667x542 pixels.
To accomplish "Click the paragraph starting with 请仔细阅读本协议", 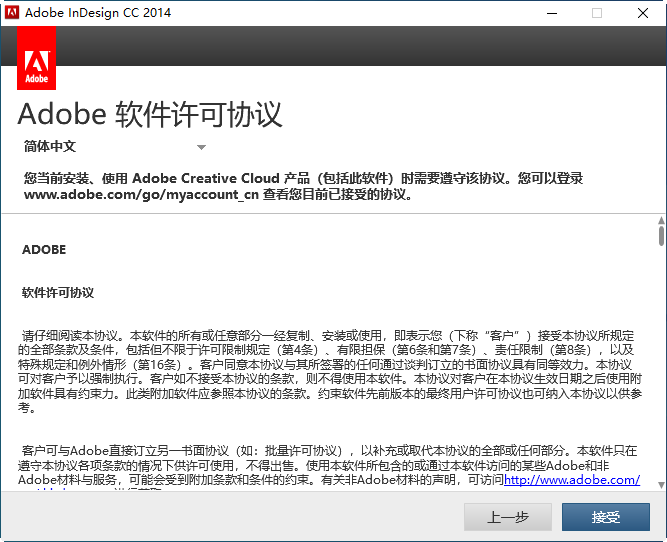I will 330,371.
